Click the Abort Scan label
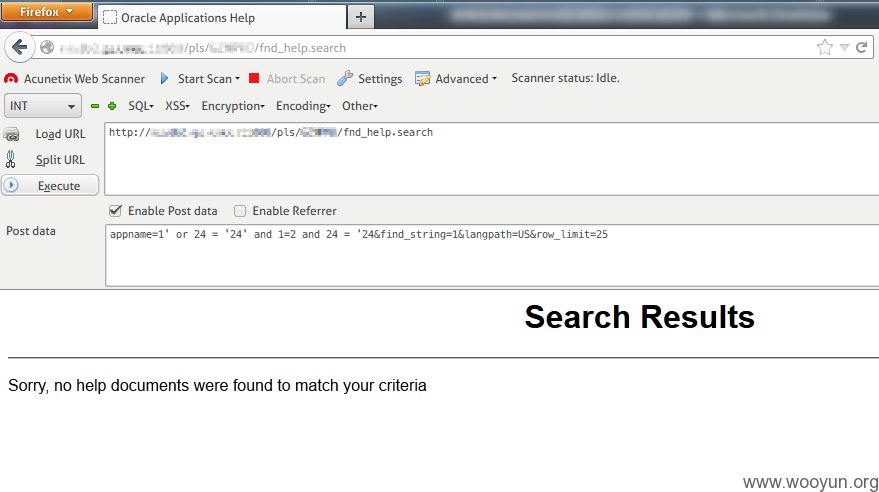Screen dimensions: 879x492 (296, 79)
